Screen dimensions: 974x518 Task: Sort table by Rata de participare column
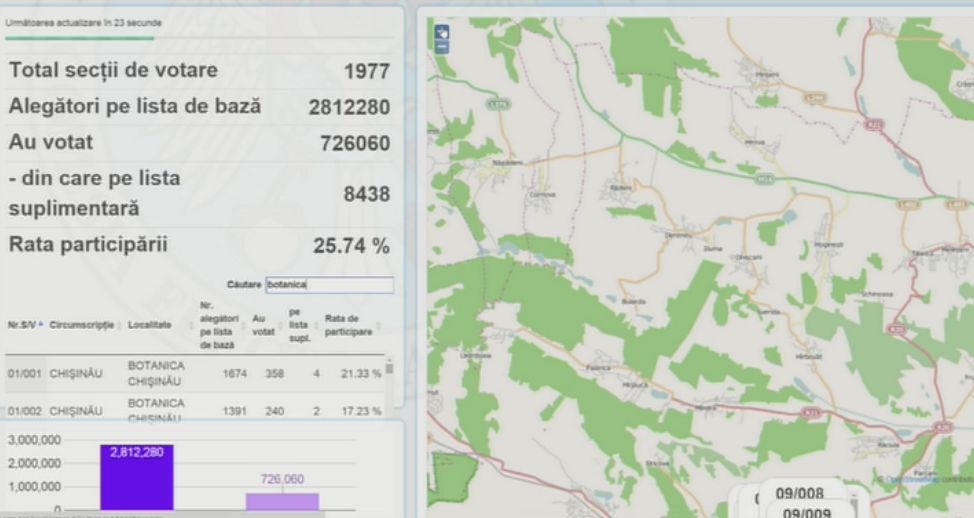coord(349,325)
